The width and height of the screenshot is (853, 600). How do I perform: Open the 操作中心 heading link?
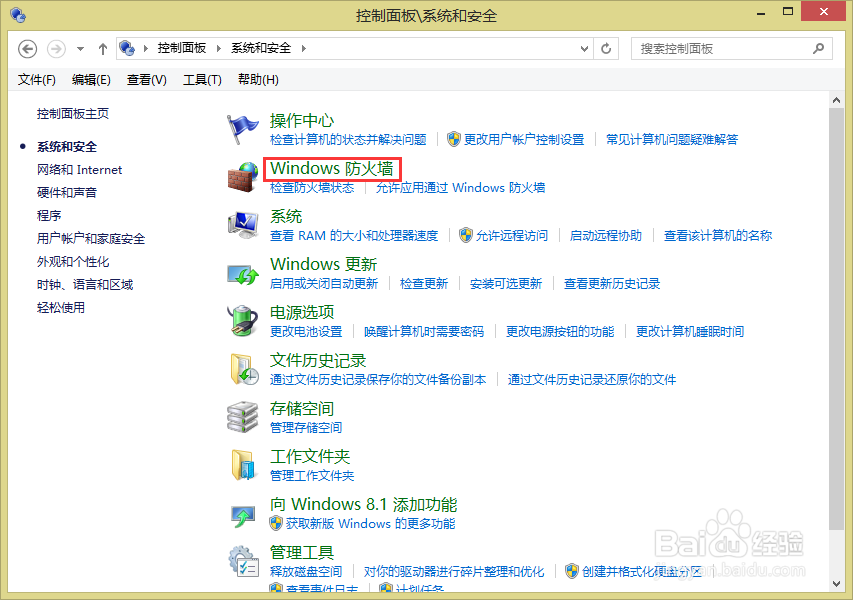pos(302,120)
